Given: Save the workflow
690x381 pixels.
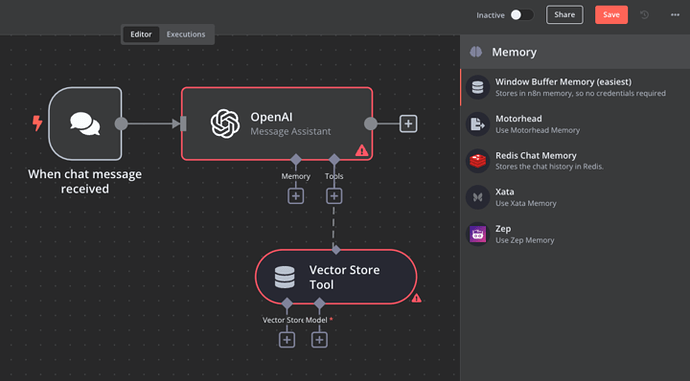Looking at the screenshot, I should pyautogui.click(x=611, y=15).
